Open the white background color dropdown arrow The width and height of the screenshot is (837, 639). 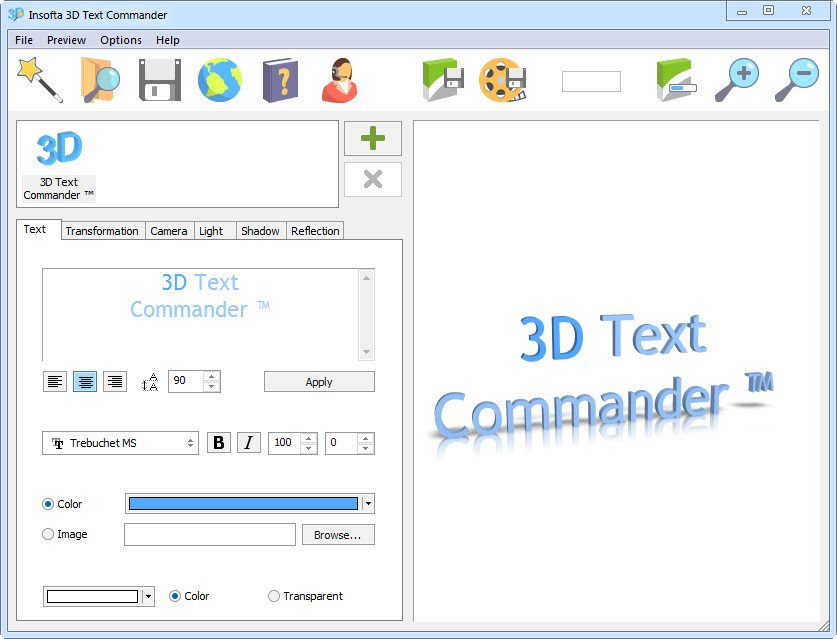[x=148, y=596]
